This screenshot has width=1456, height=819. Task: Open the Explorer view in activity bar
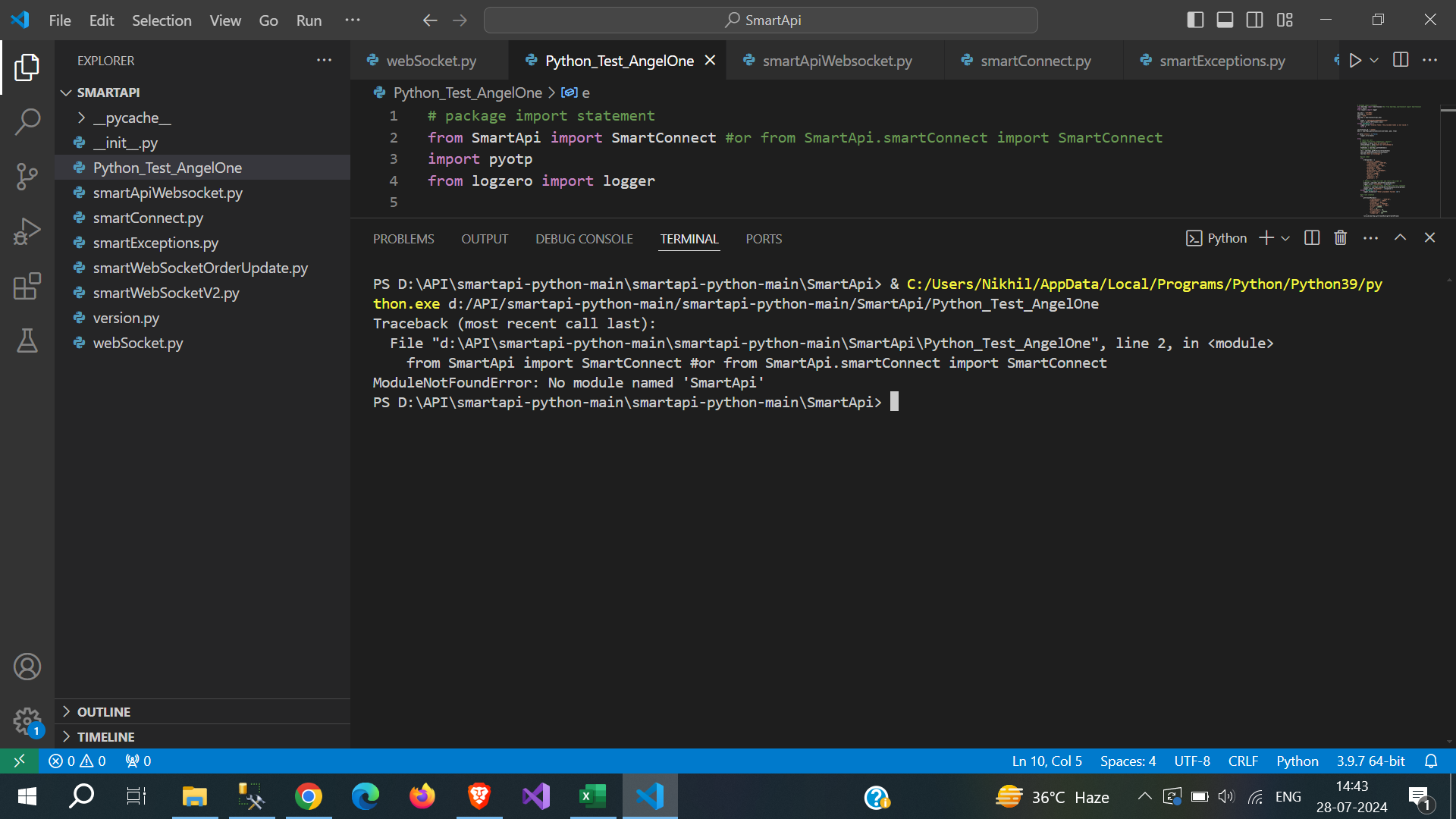[x=27, y=67]
